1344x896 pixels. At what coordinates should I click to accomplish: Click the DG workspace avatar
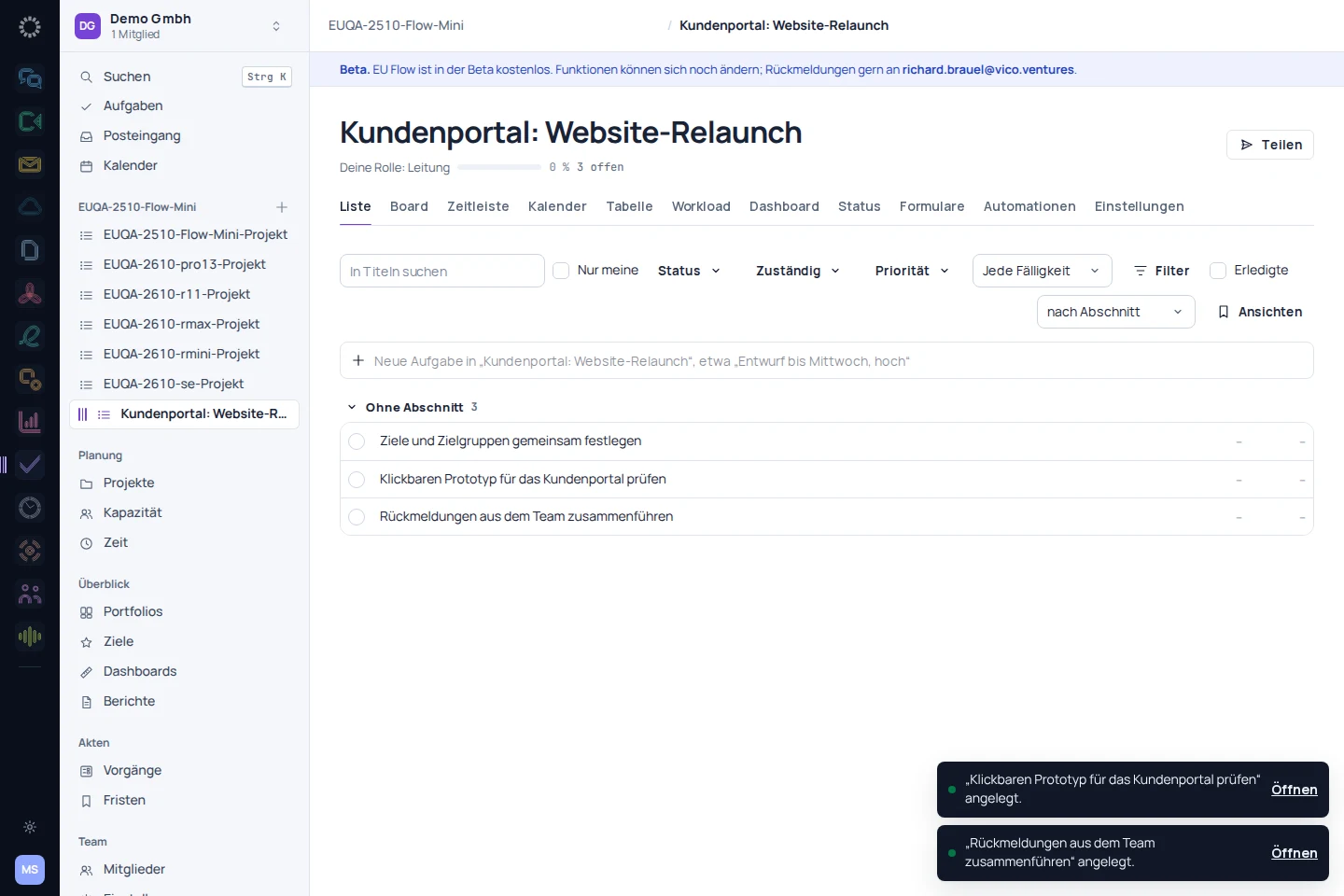pyautogui.click(x=88, y=26)
